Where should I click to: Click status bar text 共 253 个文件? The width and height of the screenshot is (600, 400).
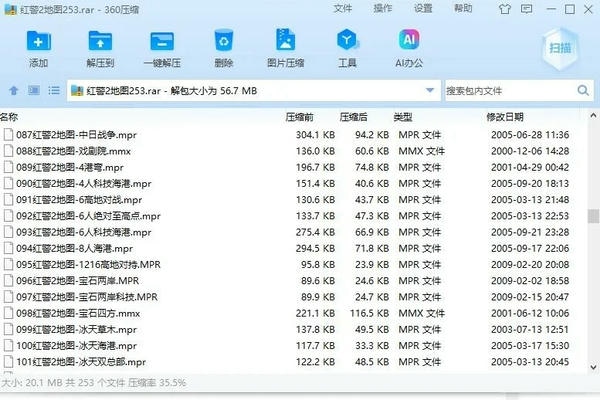96,382
